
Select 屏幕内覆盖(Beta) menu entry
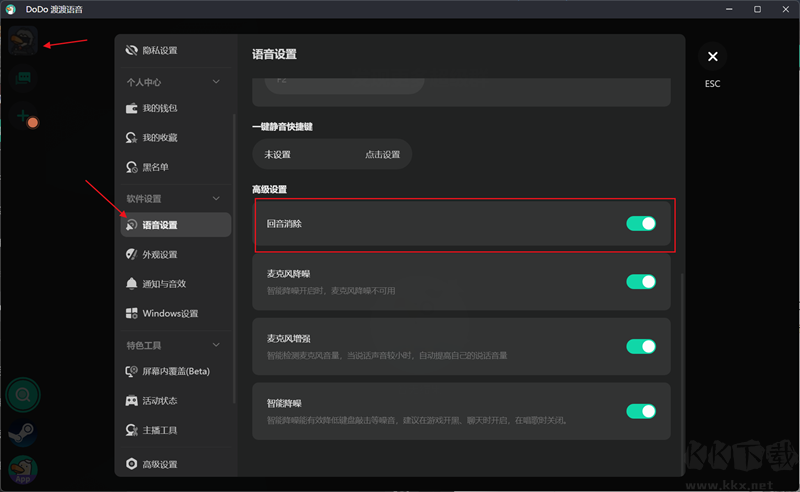(x=176, y=371)
